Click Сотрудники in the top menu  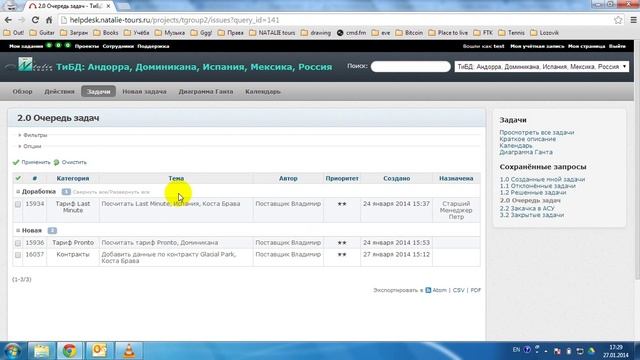tap(118, 46)
